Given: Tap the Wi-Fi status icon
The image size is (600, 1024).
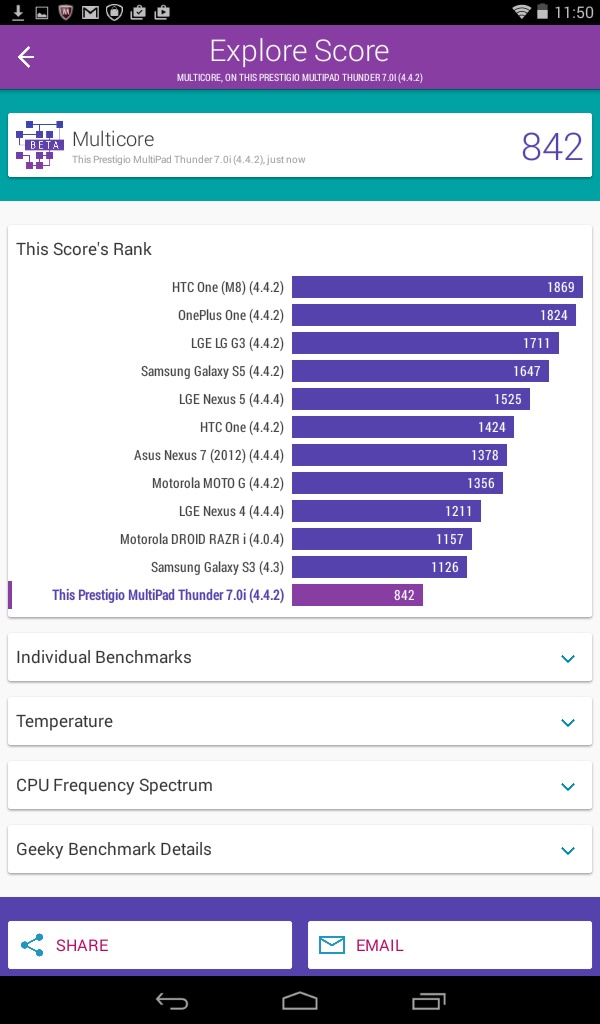Looking at the screenshot, I should coord(521,12).
